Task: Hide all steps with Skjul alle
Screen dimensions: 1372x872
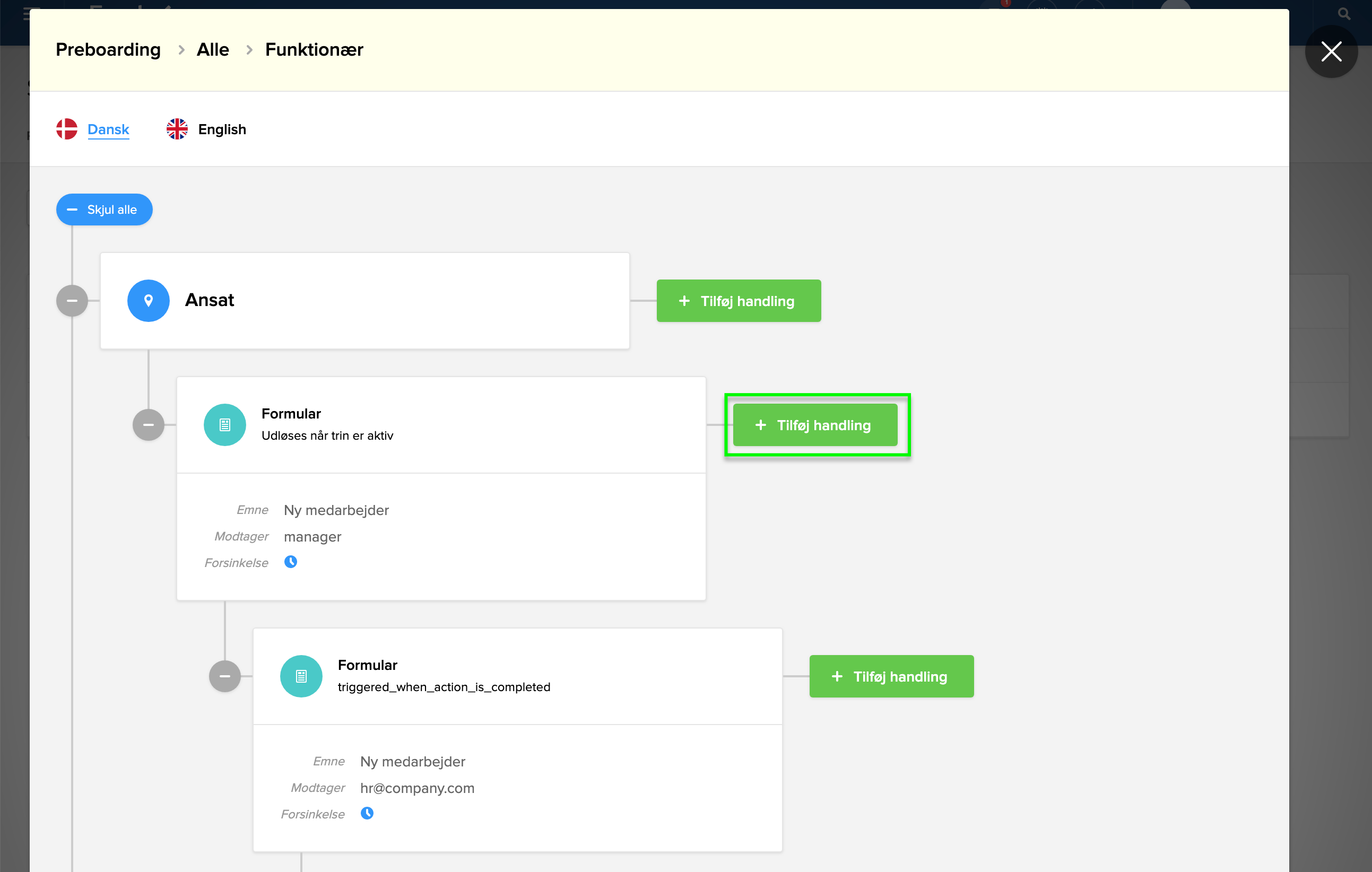Action: click(x=105, y=209)
